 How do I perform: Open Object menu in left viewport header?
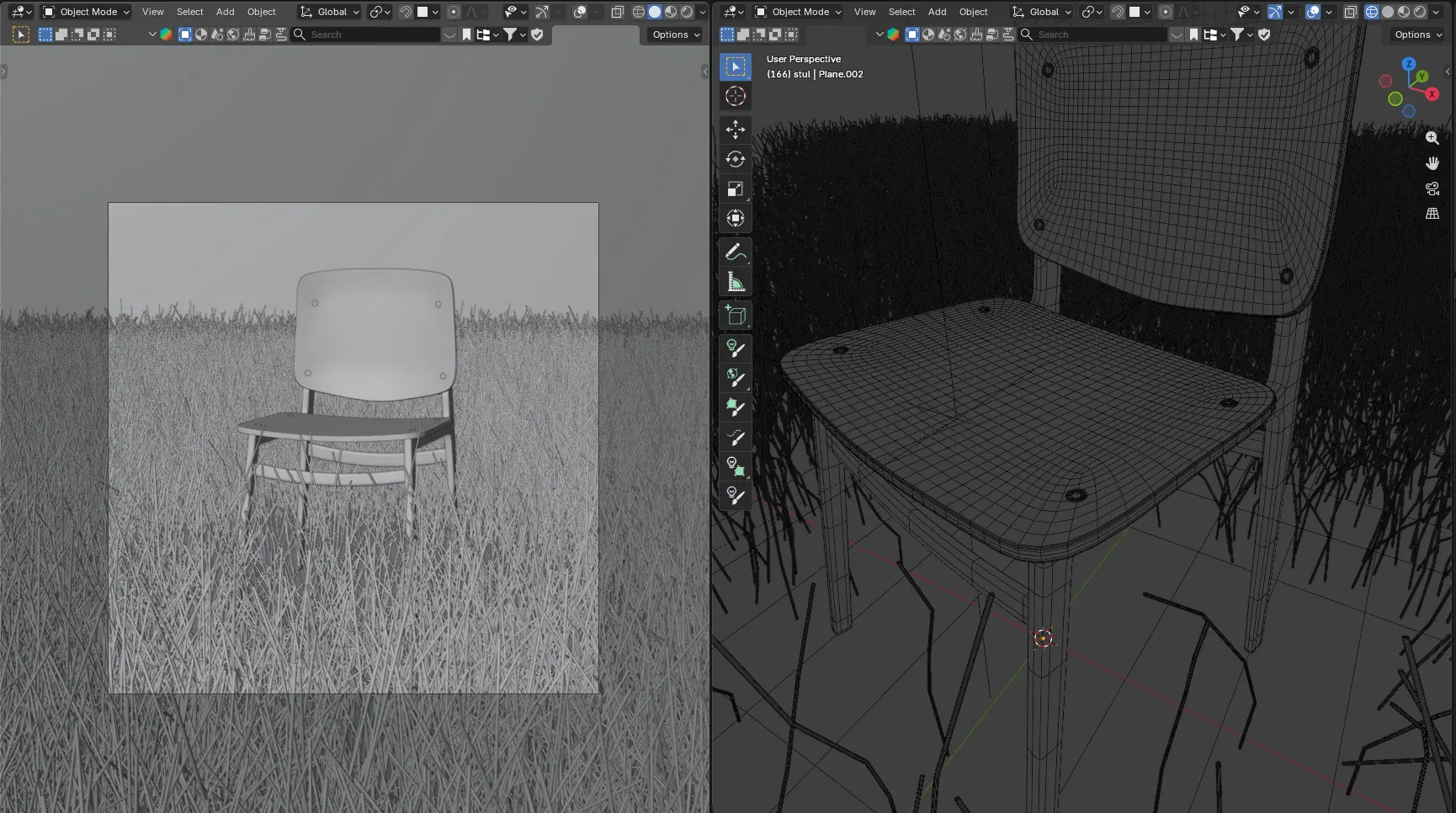(262, 12)
